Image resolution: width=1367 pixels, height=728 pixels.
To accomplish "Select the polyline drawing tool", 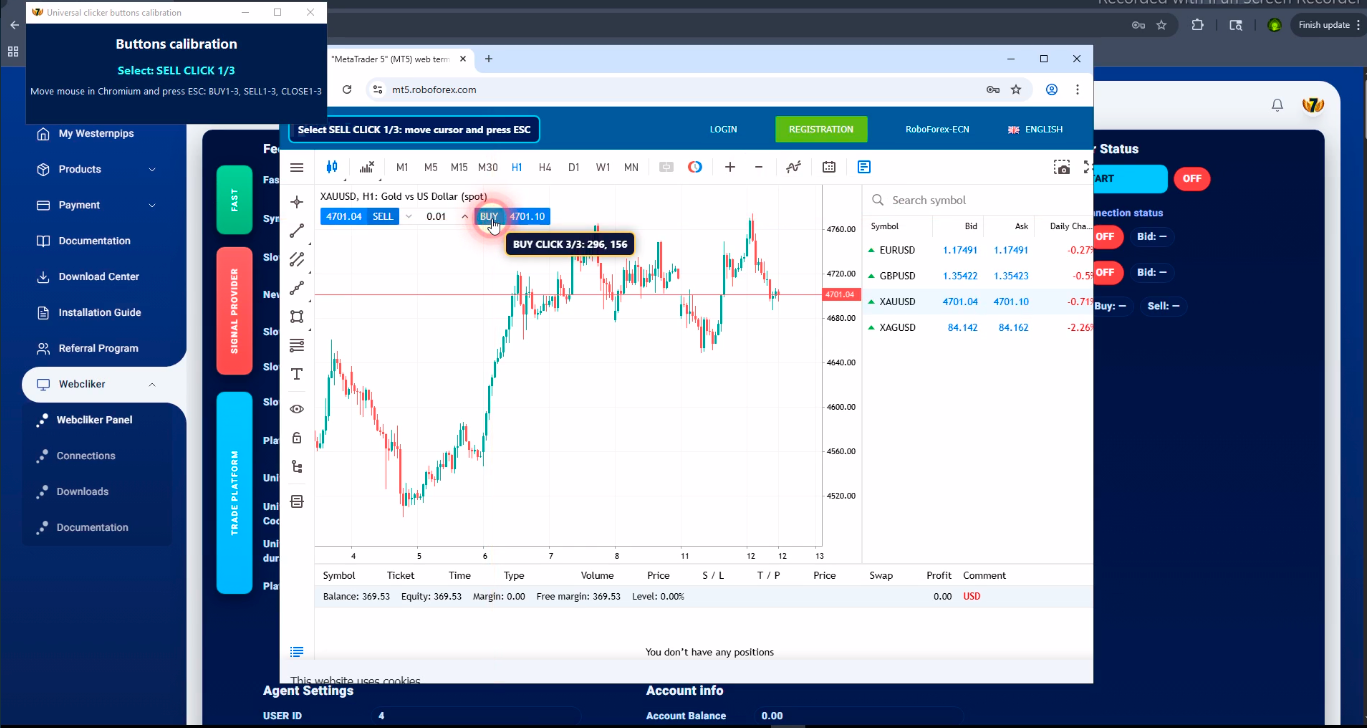I will click(297, 288).
